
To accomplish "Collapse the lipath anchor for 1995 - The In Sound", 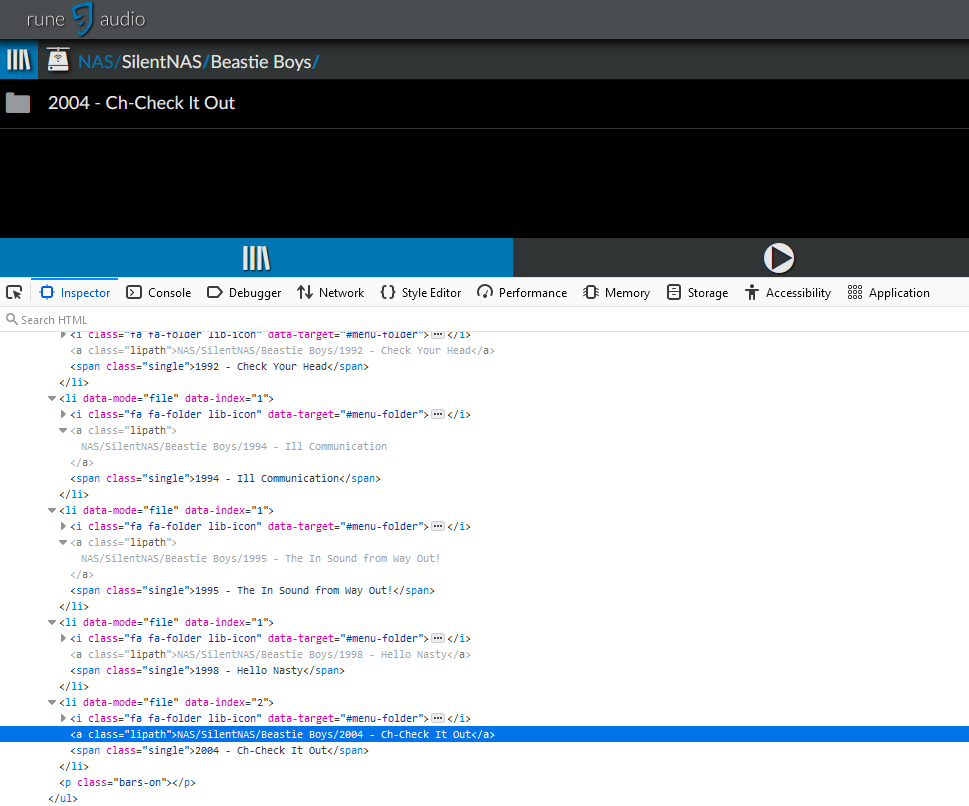I will point(63,542).
